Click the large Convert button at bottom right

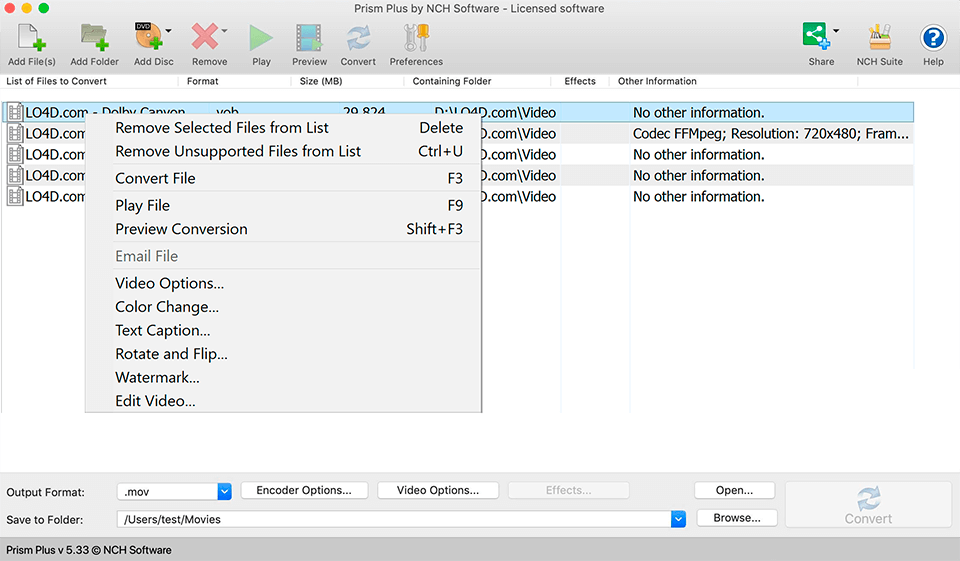pyautogui.click(x=868, y=505)
